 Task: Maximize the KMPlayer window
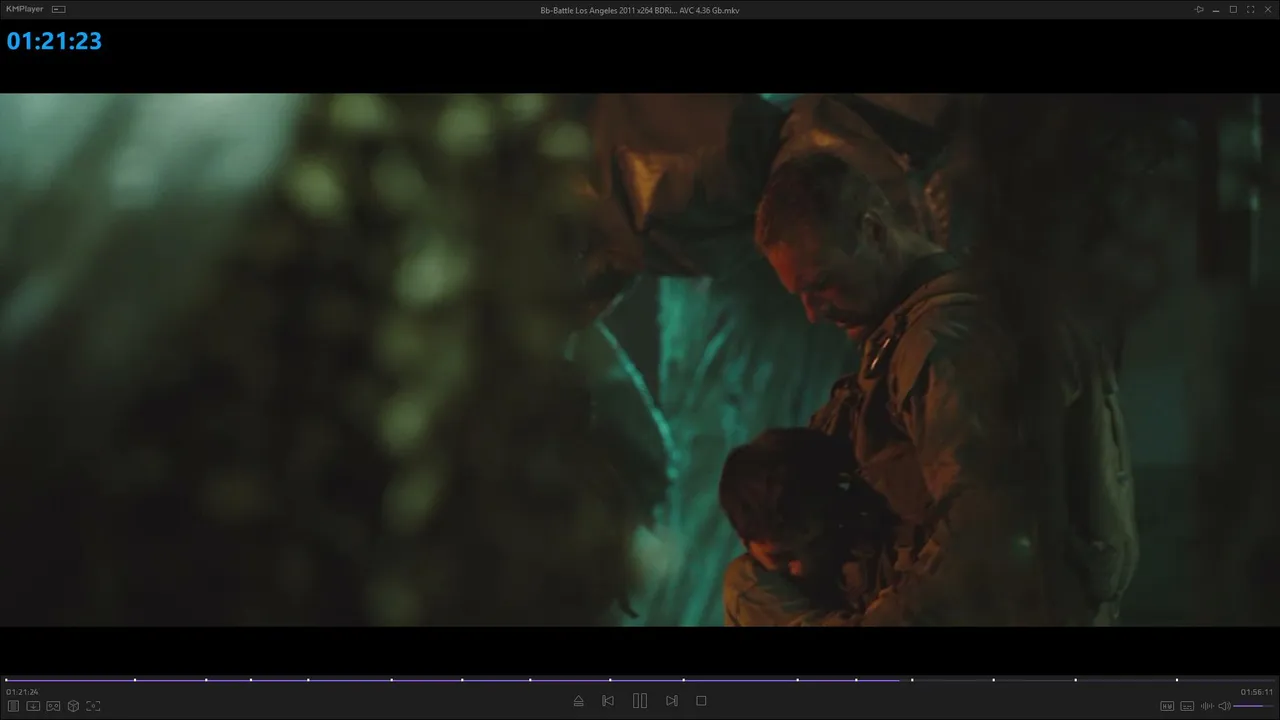(1233, 9)
